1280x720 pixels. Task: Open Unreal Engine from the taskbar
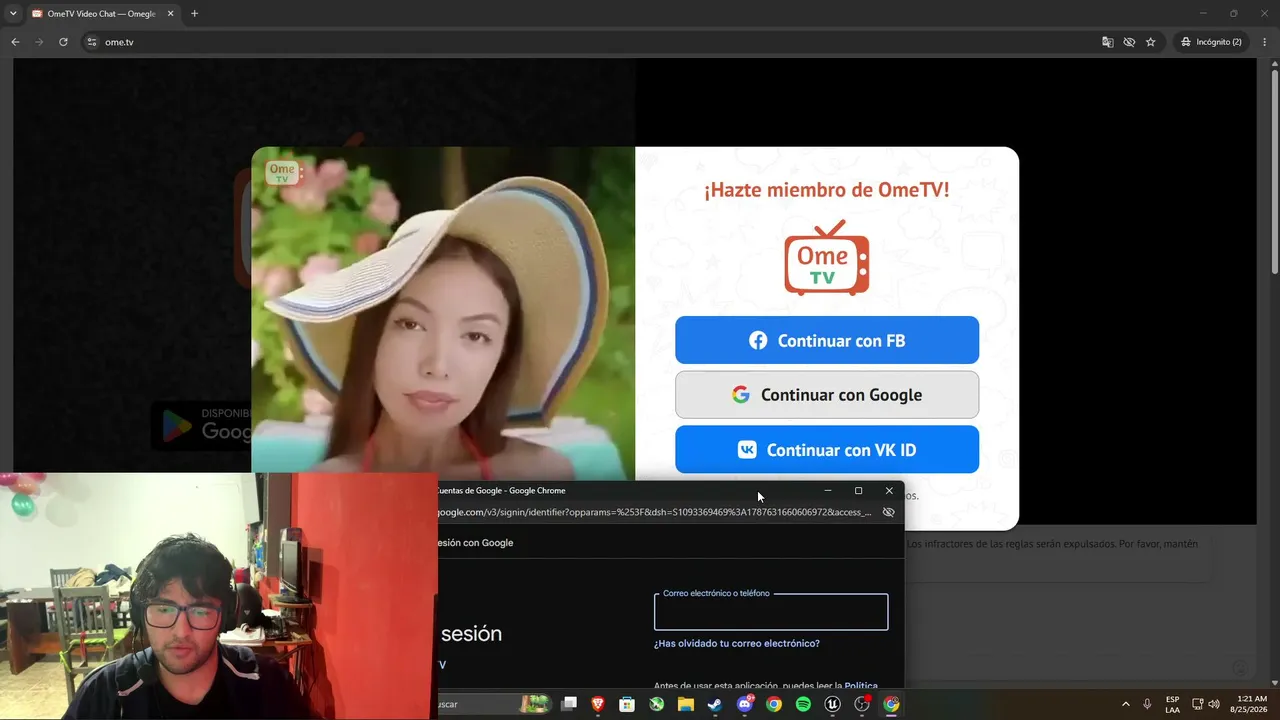(832, 704)
